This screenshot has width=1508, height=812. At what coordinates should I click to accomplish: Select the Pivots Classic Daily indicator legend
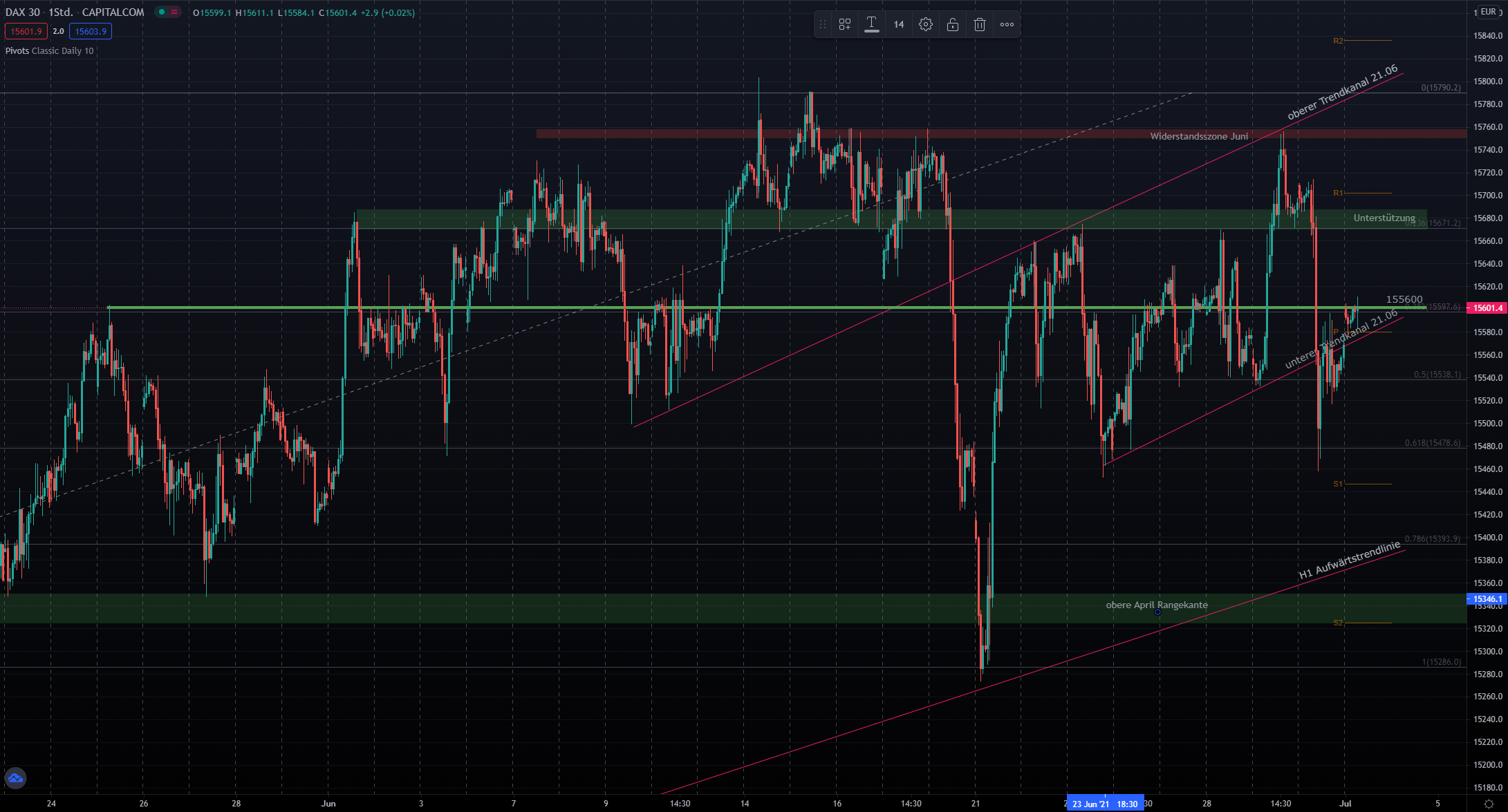(49, 50)
